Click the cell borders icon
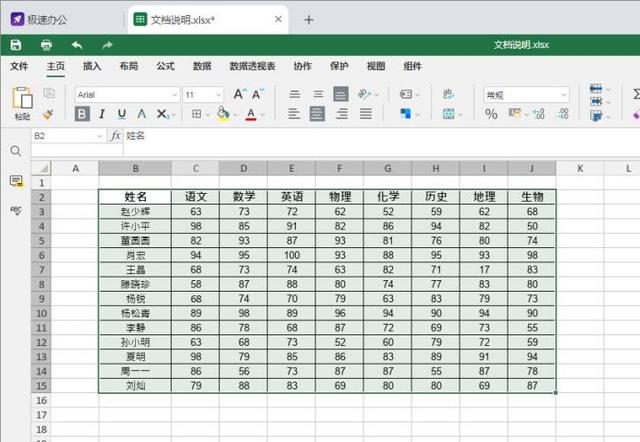Image resolution: width=640 pixels, height=442 pixels. (x=196, y=114)
